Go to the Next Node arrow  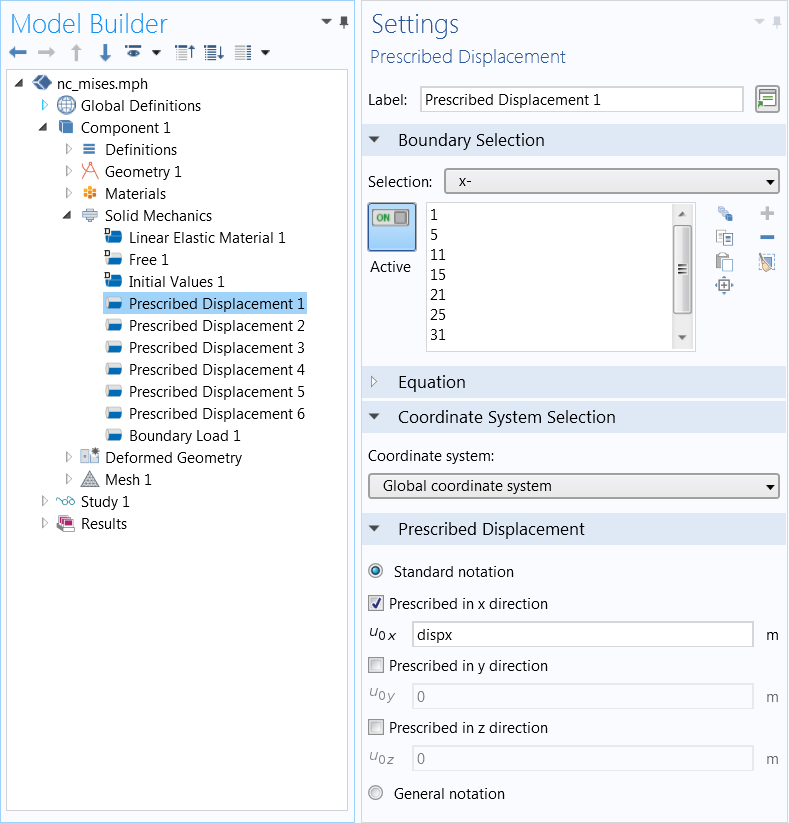pos(47,52)
